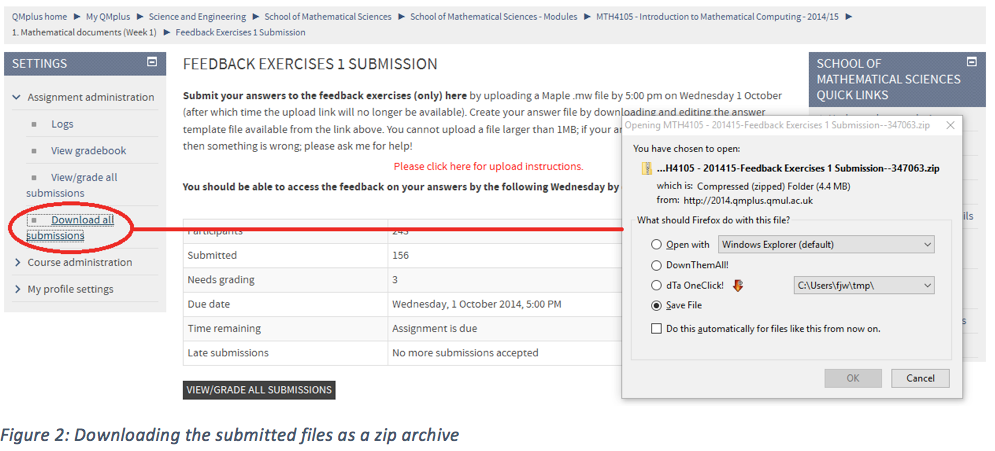The height and width of the screenshot is (451, 995).
Task: Click the dTa OneClick orange arrow icon
Action: click(x=739, y=285)
